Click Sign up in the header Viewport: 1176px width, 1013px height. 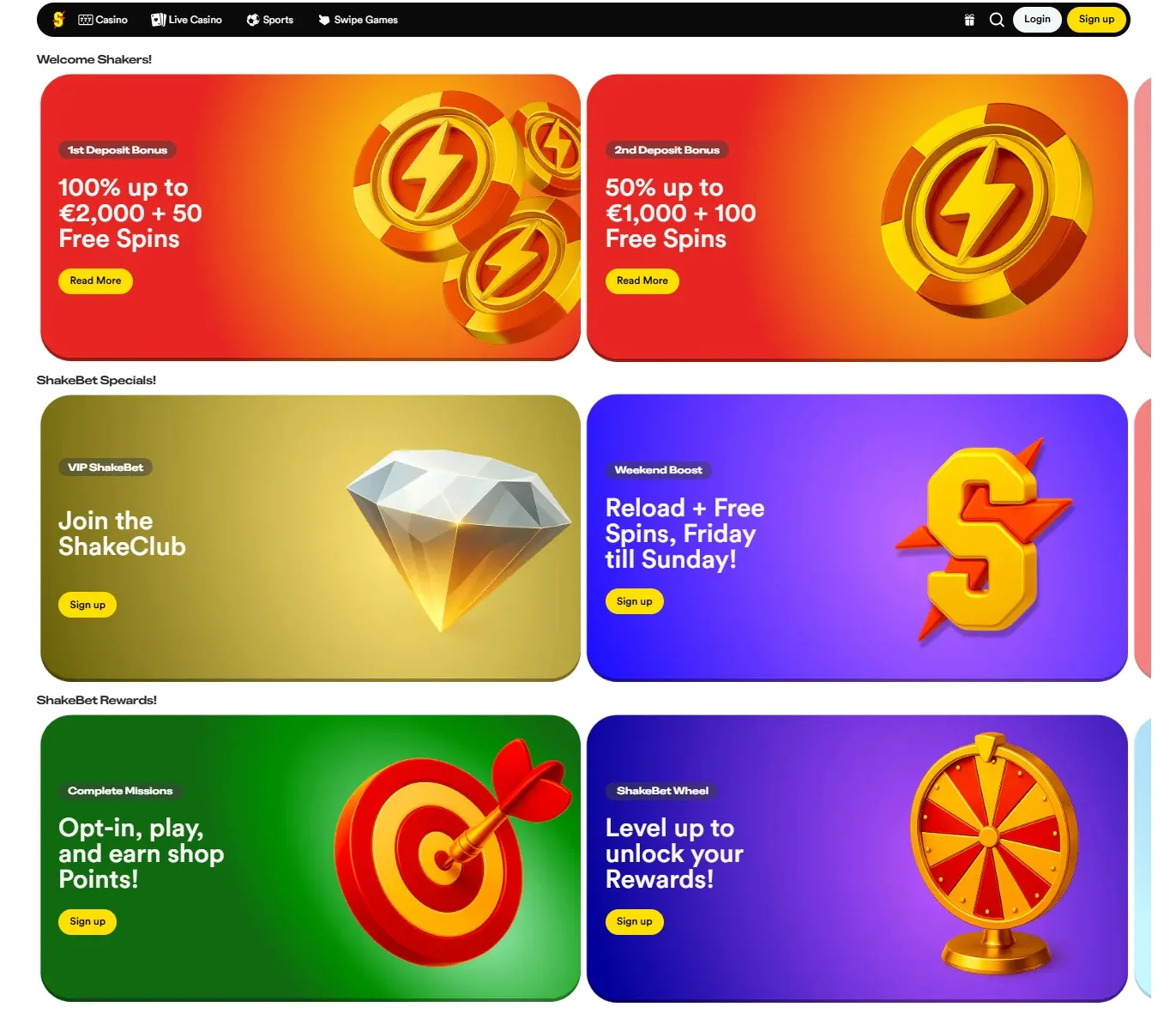[x=1096, y=20]
